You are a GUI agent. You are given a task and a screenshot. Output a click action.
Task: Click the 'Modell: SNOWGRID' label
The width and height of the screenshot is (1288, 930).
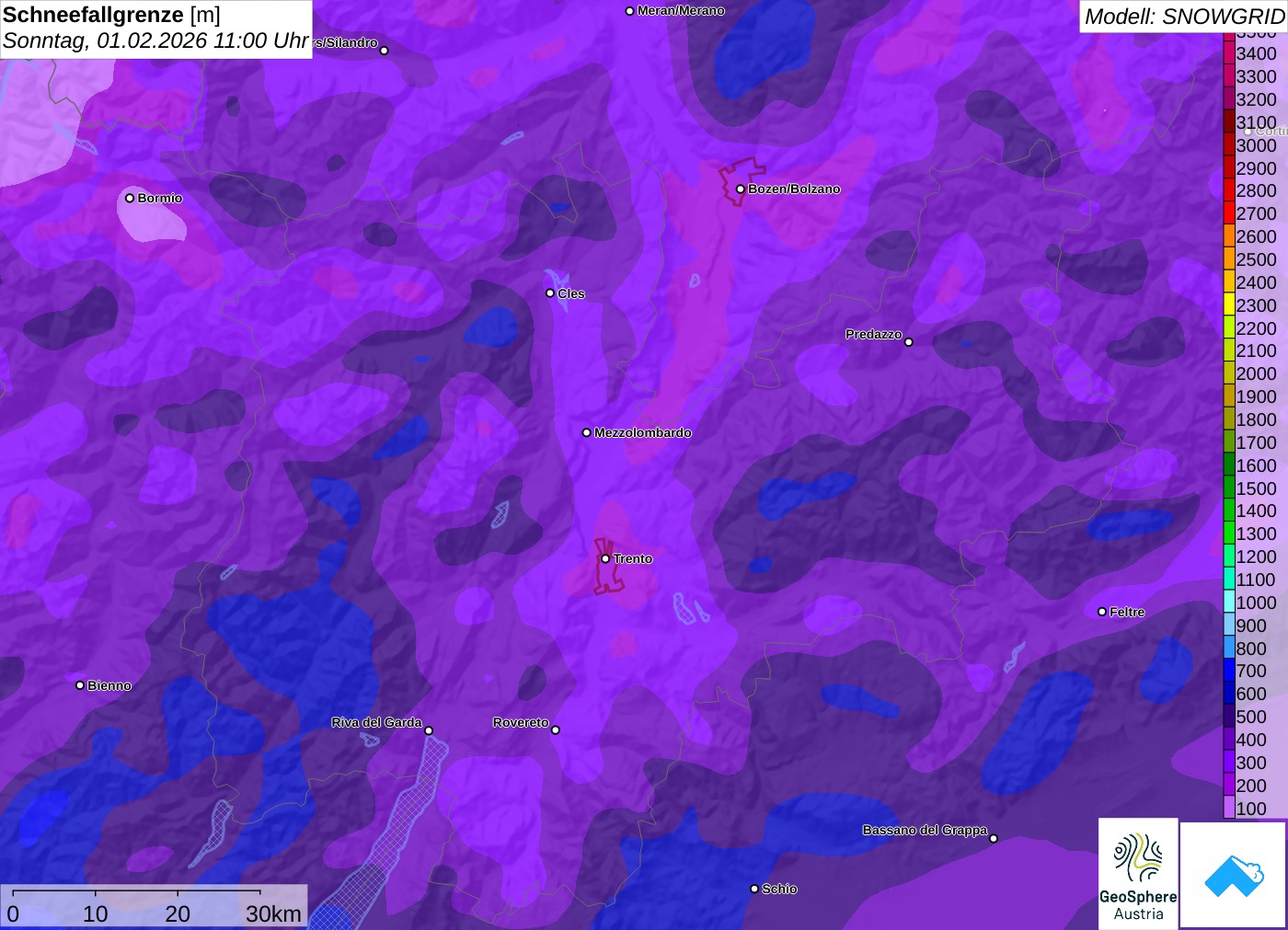1184,16
